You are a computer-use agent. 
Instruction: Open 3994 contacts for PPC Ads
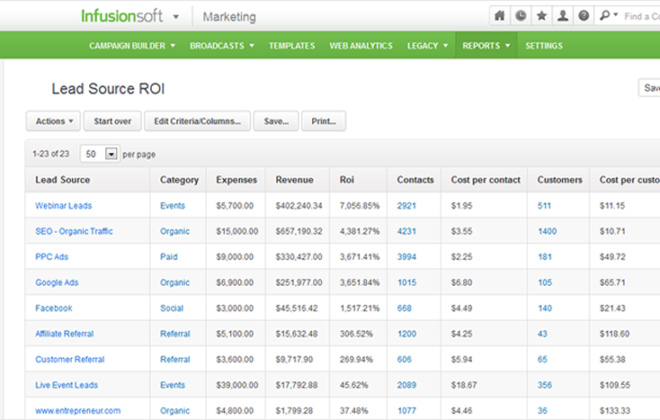click(x=407, y=257)
